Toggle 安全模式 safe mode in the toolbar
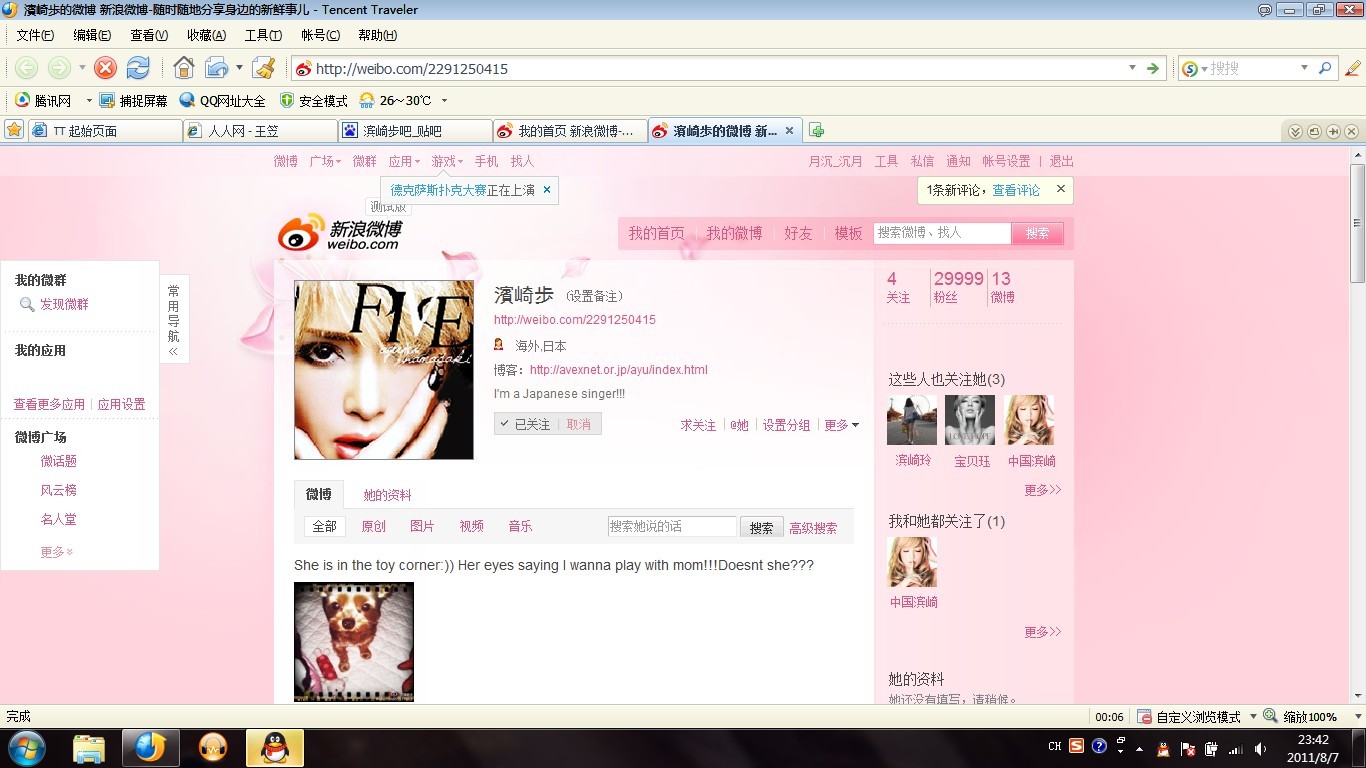The width and height of the screenshot is (1366, 768). click(313, 101)
